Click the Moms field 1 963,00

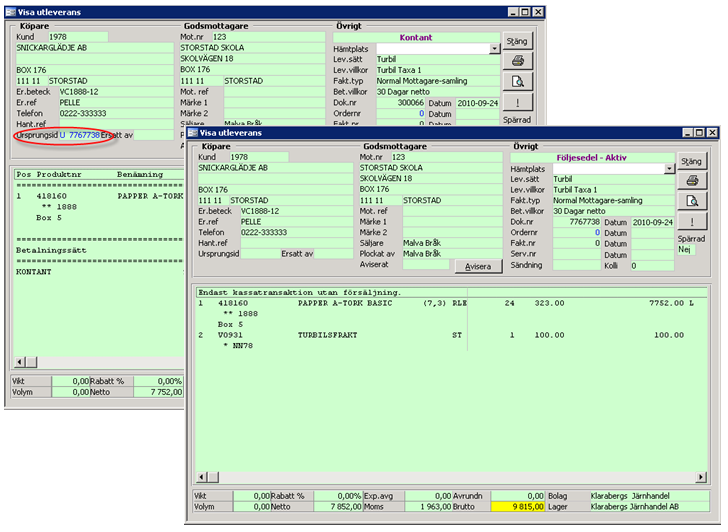point(429,506)
